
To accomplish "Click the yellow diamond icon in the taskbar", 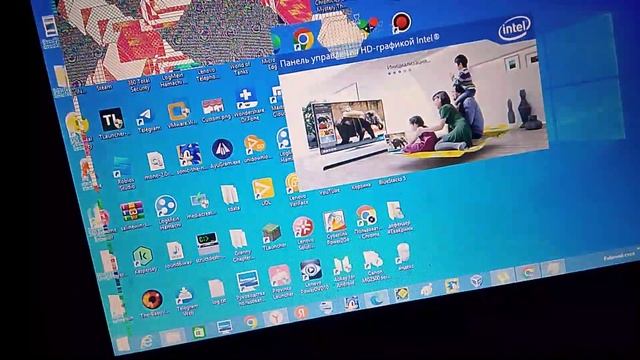I will [401, 294].
